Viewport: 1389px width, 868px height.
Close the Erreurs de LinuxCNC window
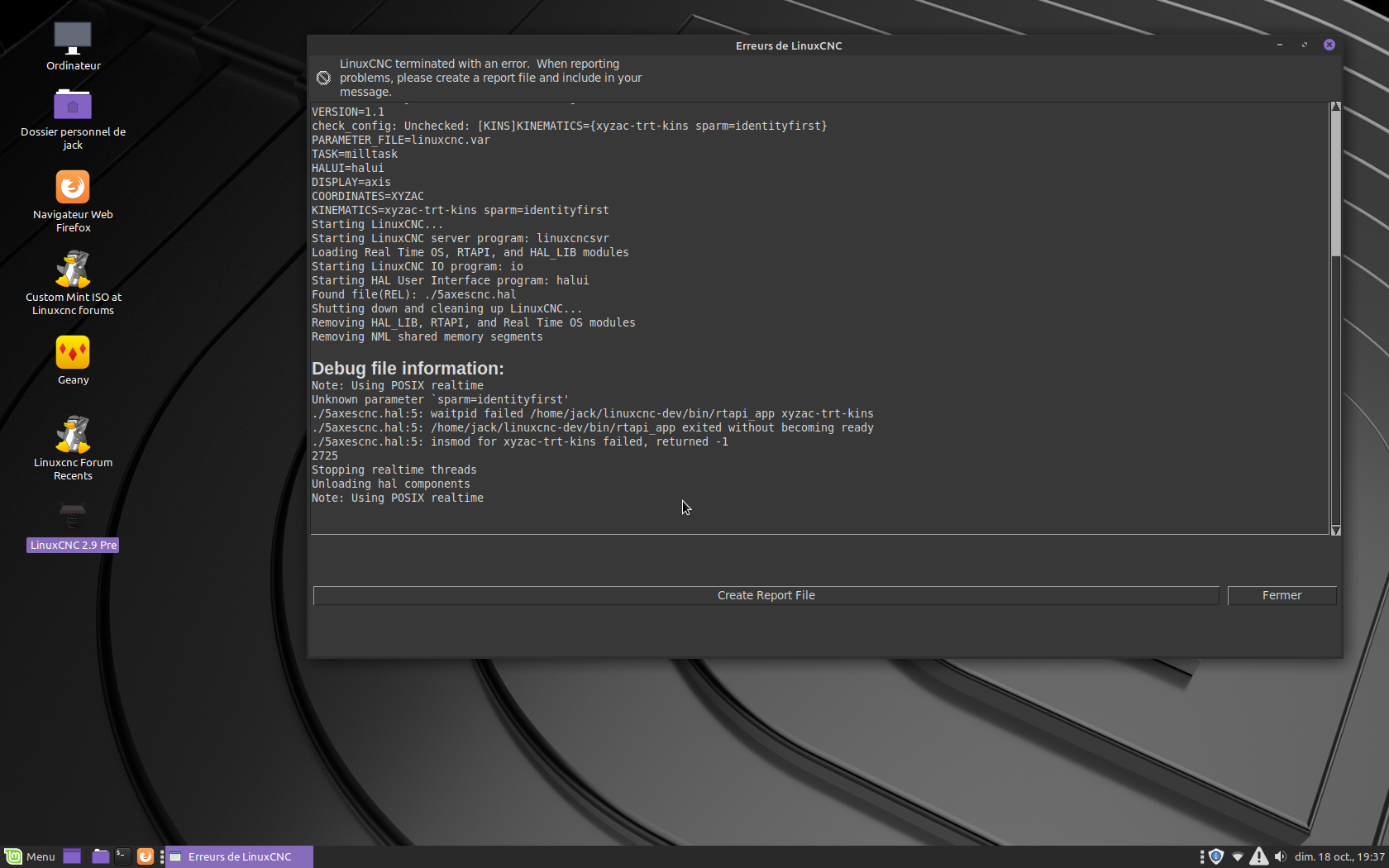click(x=1329, y=45)
